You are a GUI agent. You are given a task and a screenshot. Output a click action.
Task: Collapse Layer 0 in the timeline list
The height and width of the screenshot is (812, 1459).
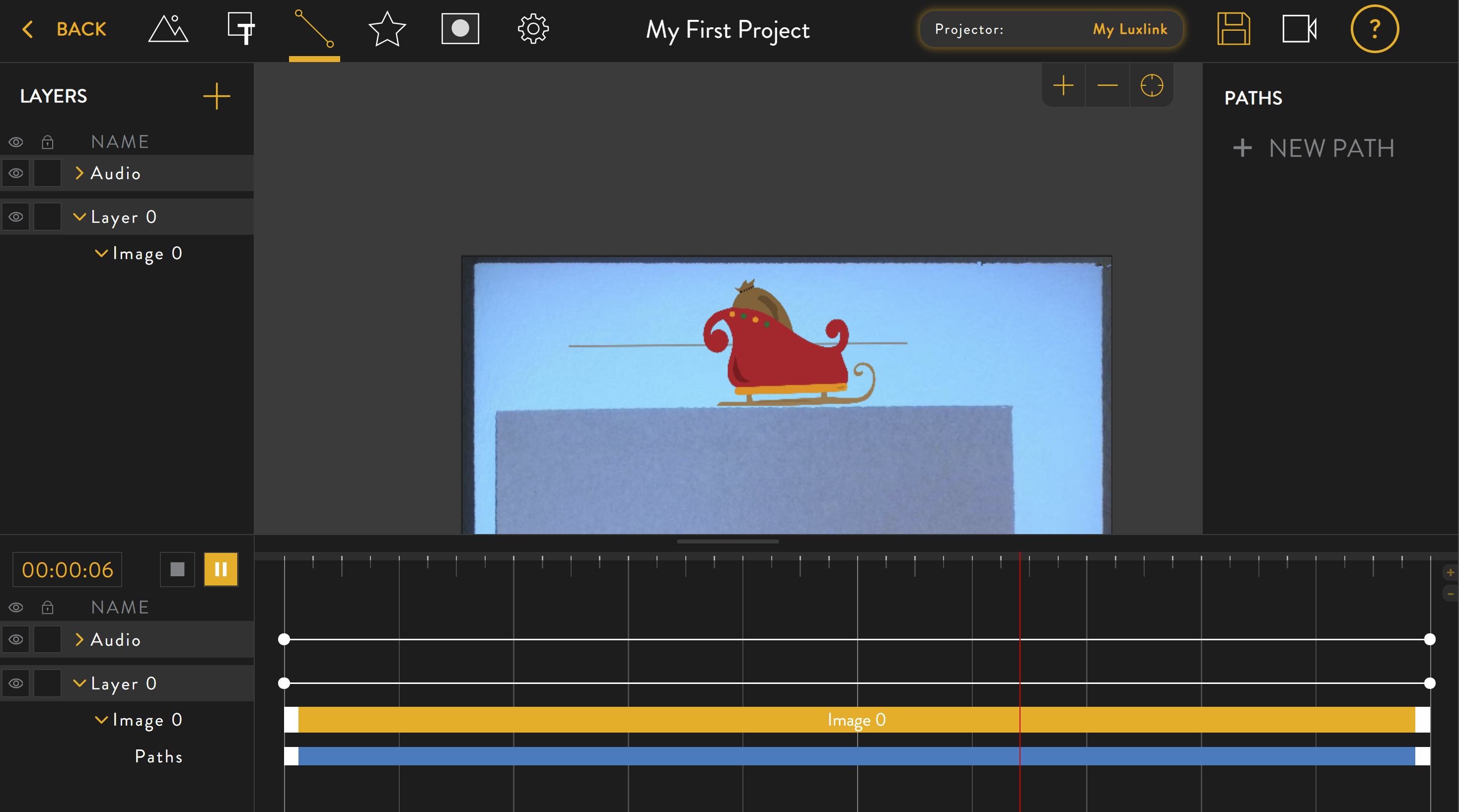[79, 683]
